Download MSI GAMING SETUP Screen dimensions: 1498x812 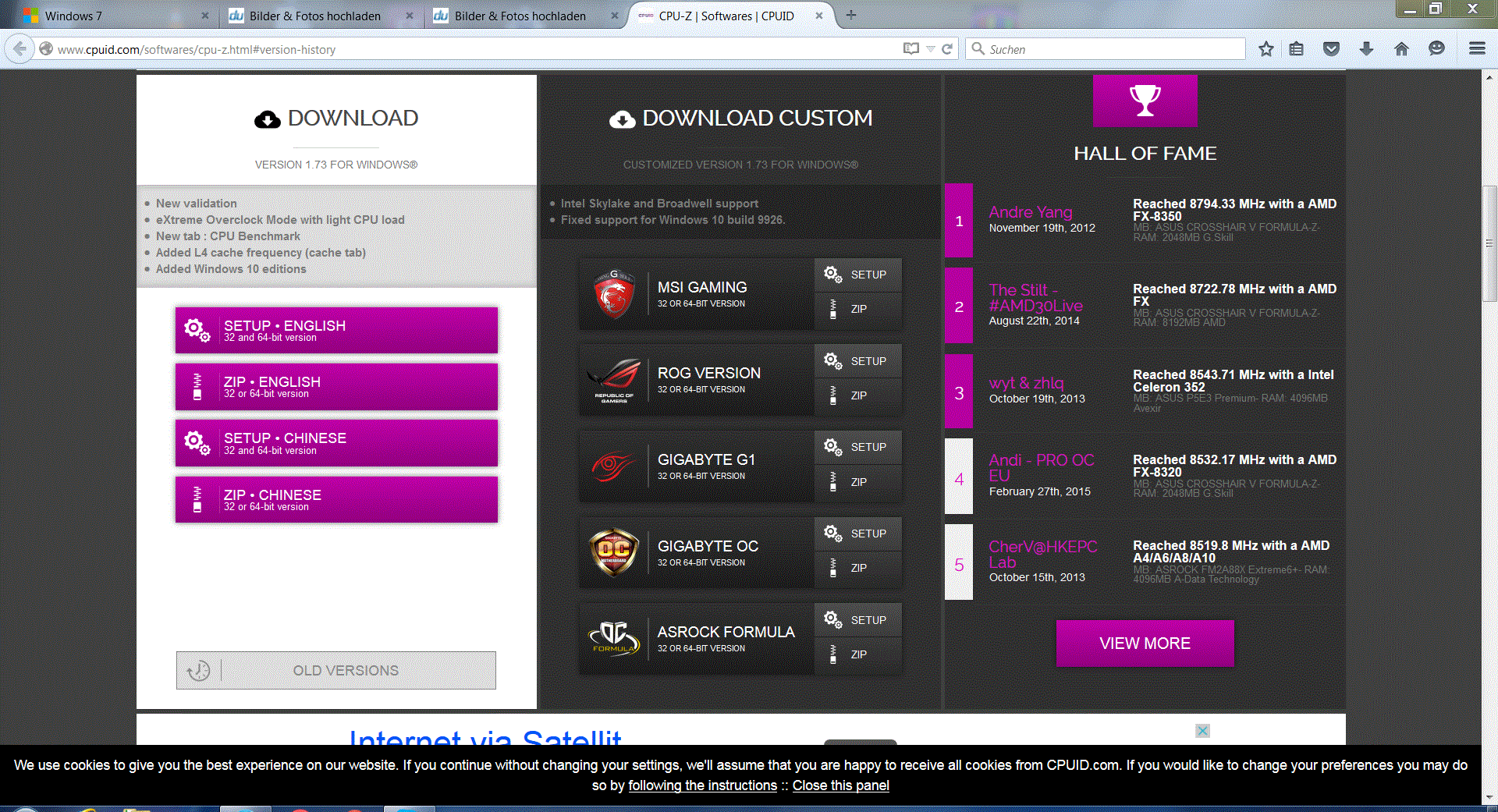click(x=858, y=275)
